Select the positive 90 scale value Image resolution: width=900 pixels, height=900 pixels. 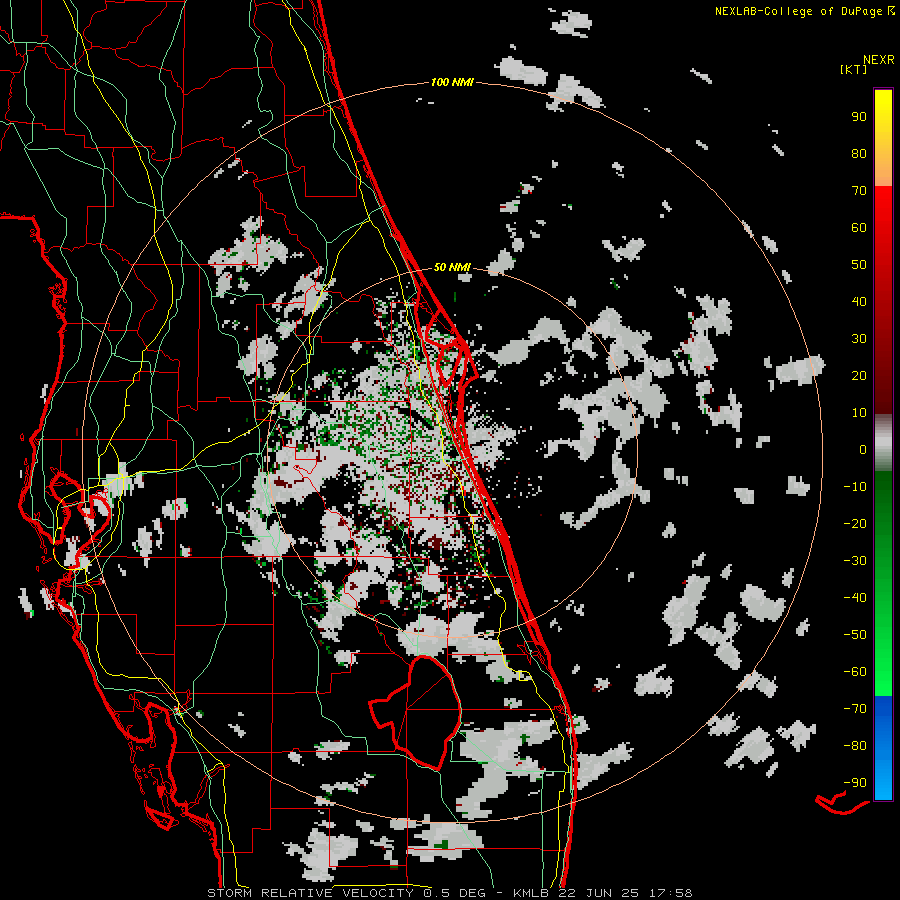(859, 117)
